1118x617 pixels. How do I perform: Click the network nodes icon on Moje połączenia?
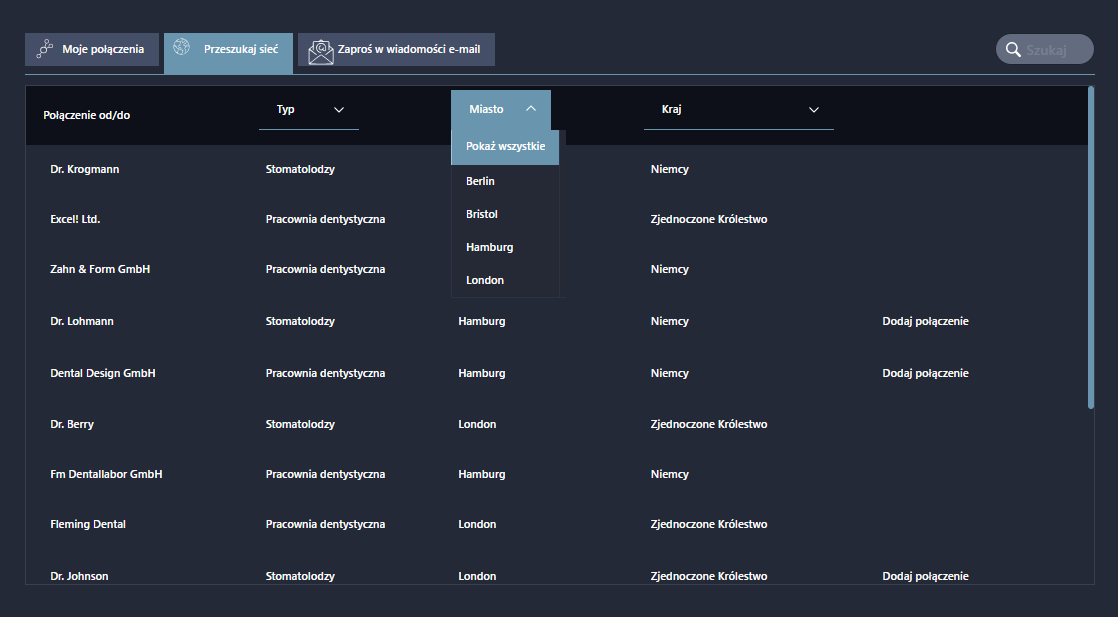(44, 49)
